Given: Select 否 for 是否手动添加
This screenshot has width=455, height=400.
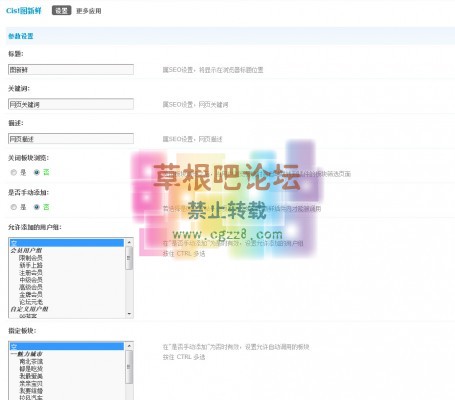Looking at the screenshot, I should (37, 207).
